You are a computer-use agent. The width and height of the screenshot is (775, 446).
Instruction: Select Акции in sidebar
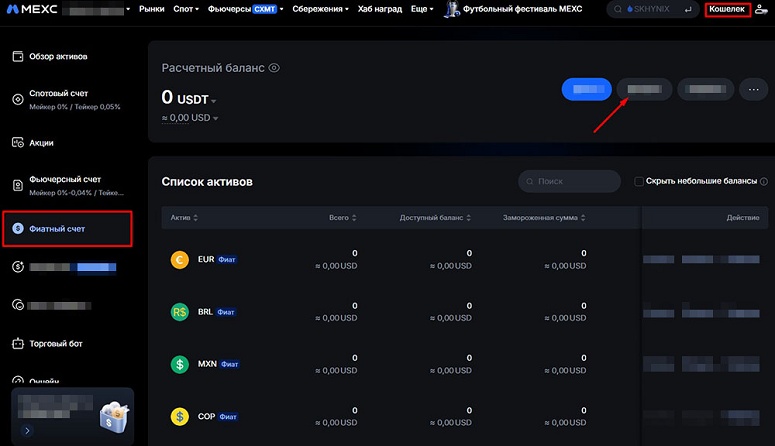tap(42, 143)
